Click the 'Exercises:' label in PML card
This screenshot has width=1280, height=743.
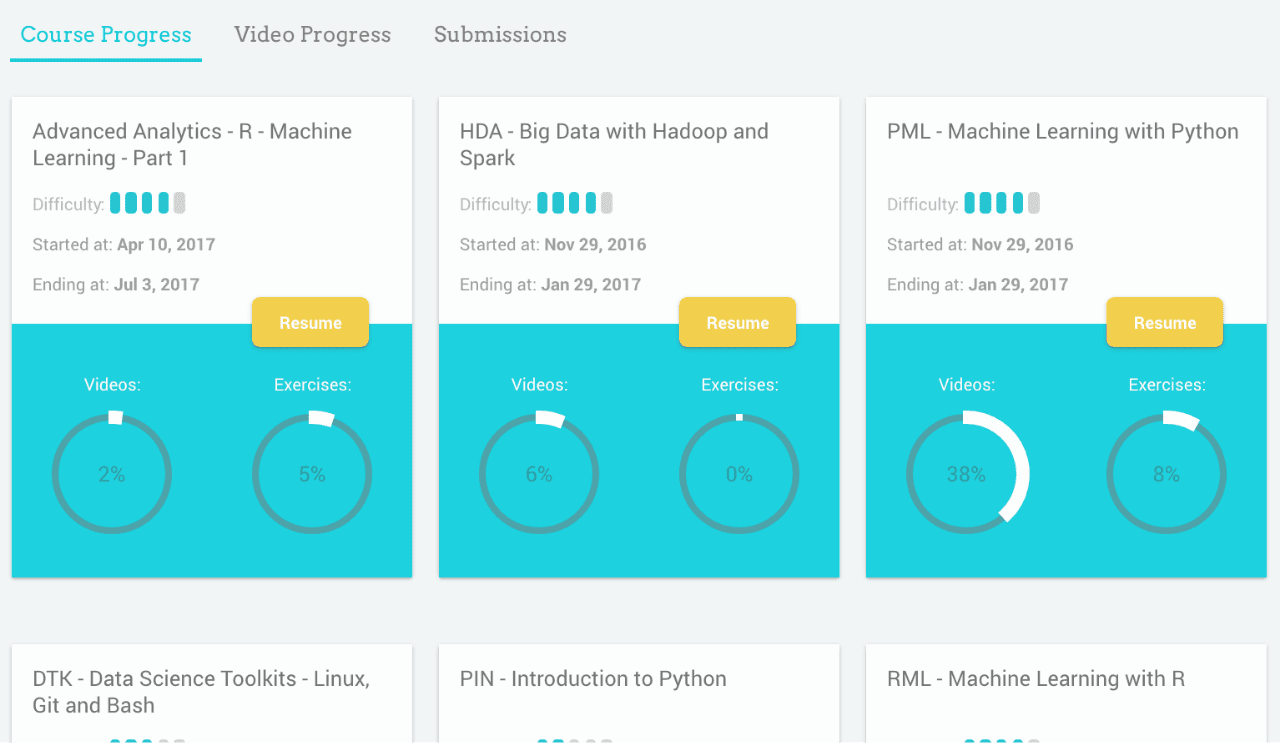pos(1166,385)
